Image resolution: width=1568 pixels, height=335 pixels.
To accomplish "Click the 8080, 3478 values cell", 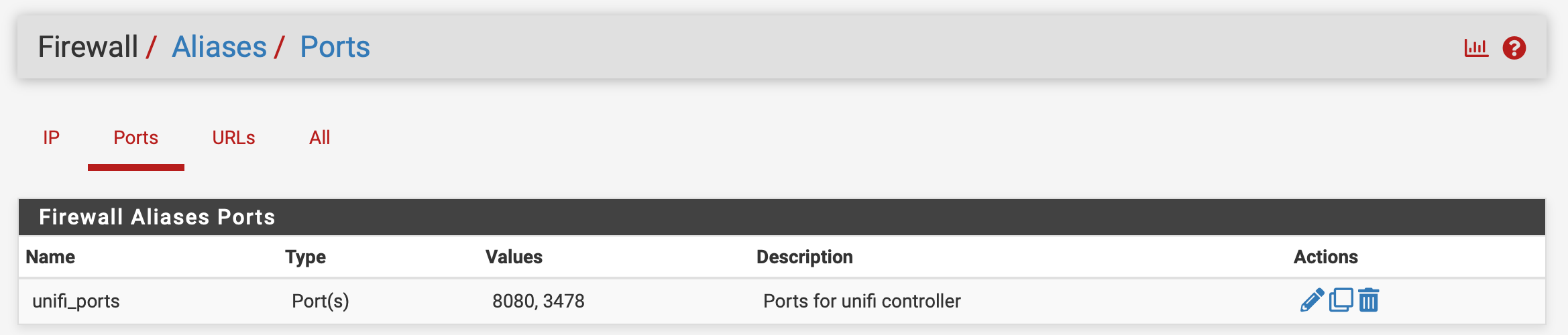I will 539,301.
